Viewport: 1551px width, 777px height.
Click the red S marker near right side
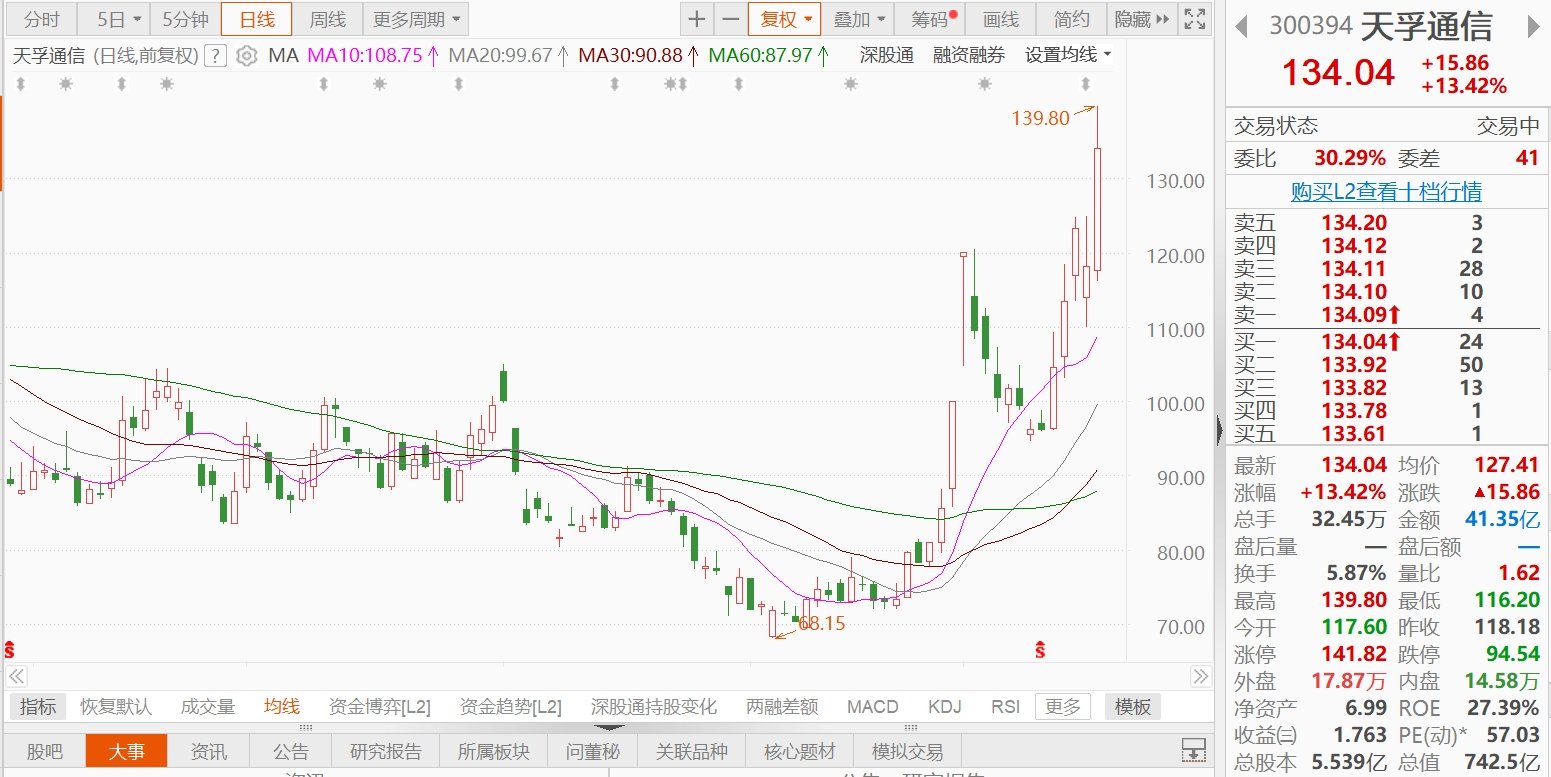coord(1040,649)
